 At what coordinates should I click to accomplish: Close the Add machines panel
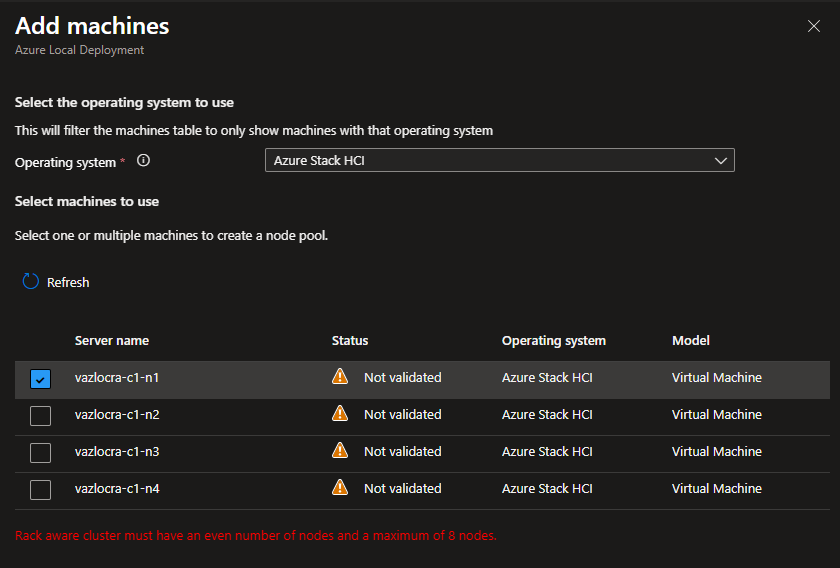coord(813,27)
